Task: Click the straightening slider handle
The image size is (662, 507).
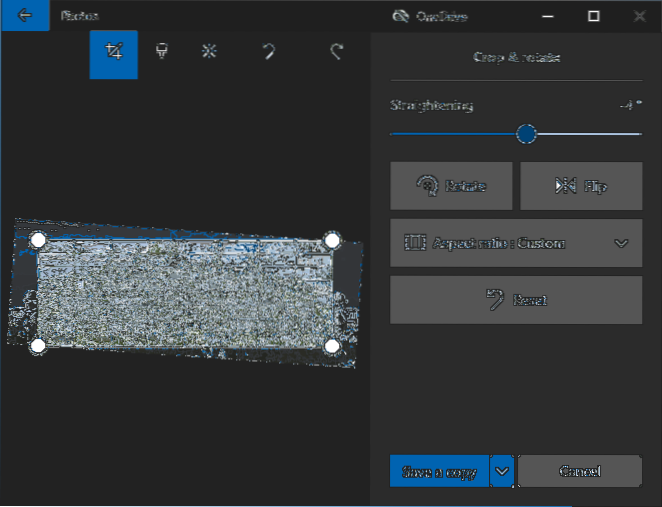Action: pyautogui.click(x=526, y=134)
